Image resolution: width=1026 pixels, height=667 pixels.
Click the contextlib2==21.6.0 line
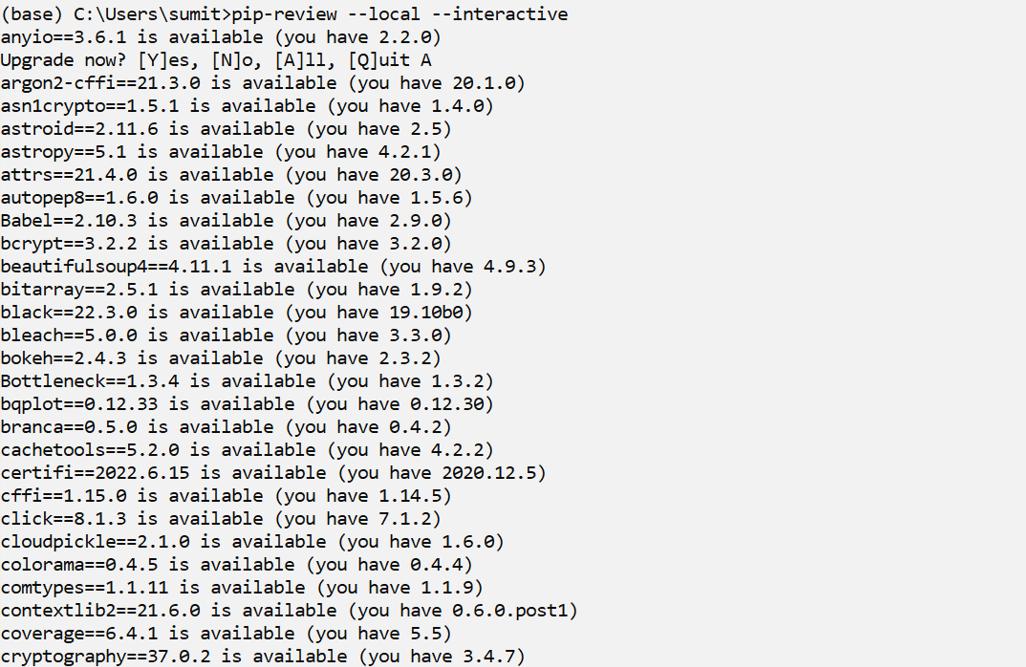pyautogui.click(x=289, y=612)
